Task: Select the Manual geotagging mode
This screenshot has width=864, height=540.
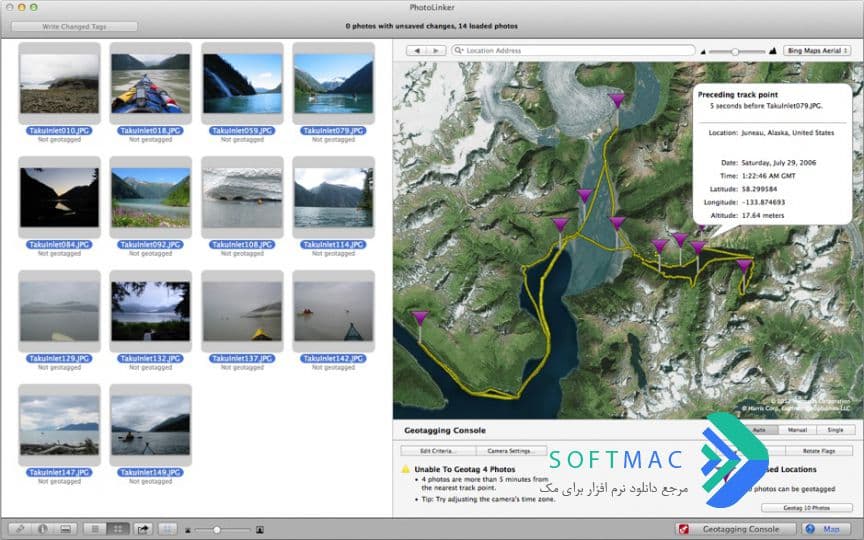Action: coord(797,430)
